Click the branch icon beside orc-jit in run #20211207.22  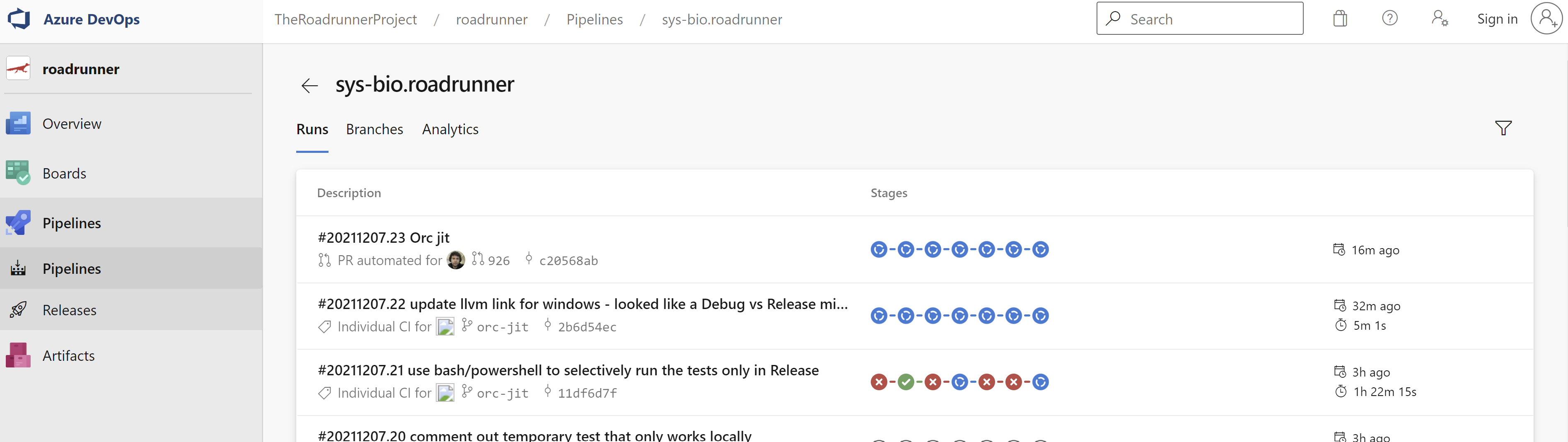467,325
